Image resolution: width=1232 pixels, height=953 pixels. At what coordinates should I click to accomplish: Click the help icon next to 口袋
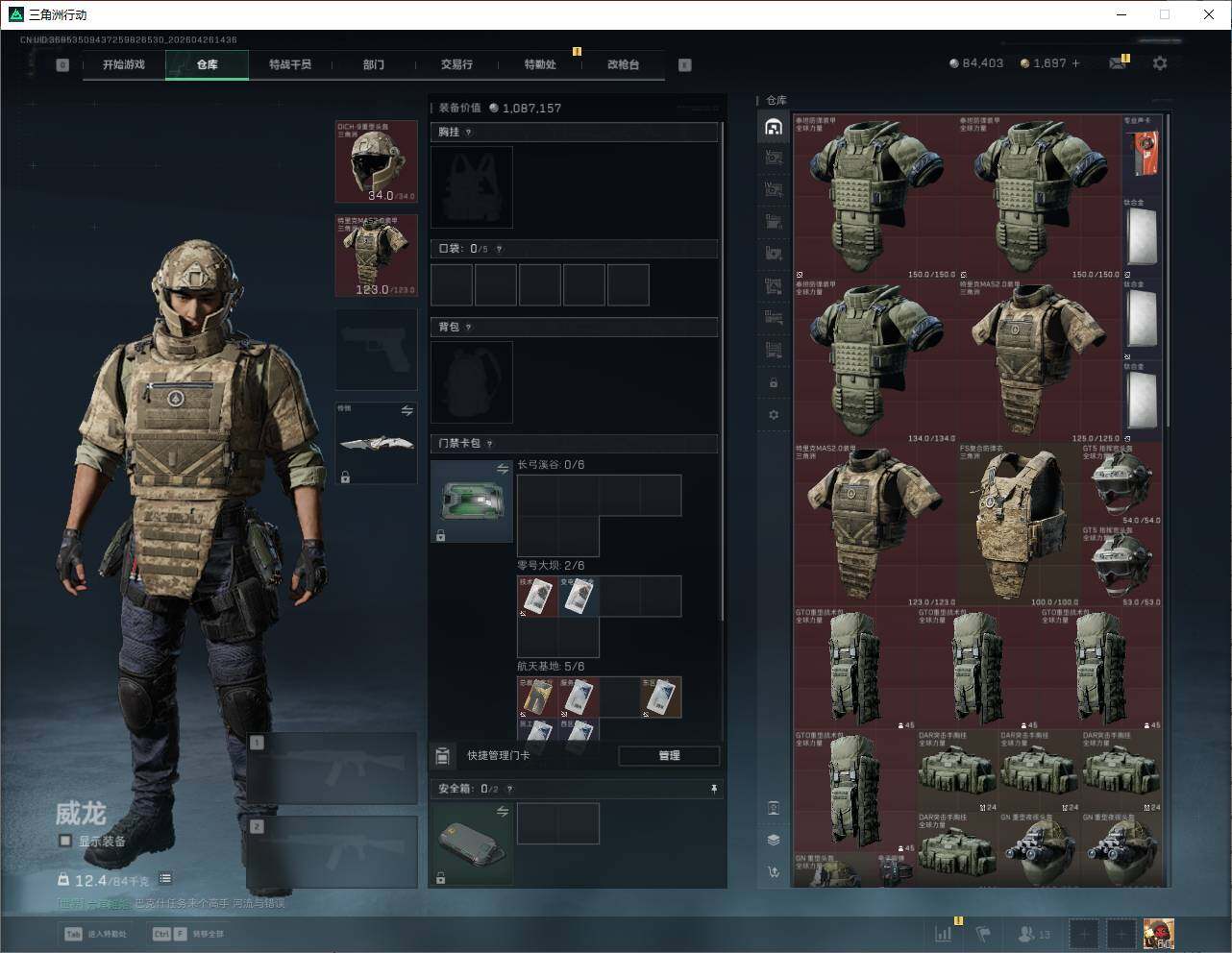tap(498, 249)
